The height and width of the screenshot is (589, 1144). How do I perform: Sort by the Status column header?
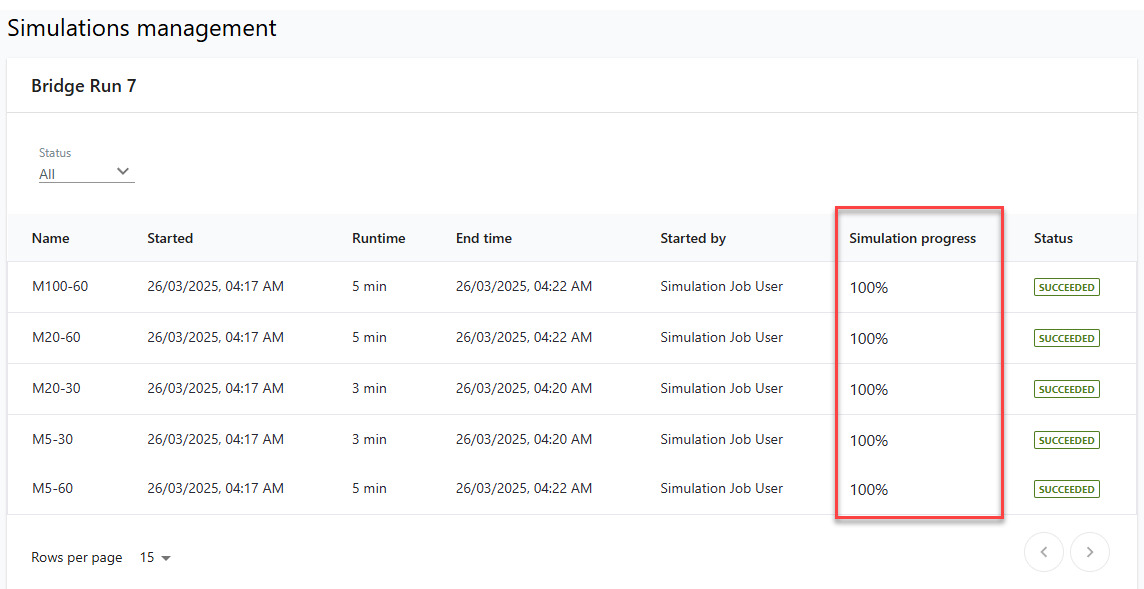[1053, 238]
